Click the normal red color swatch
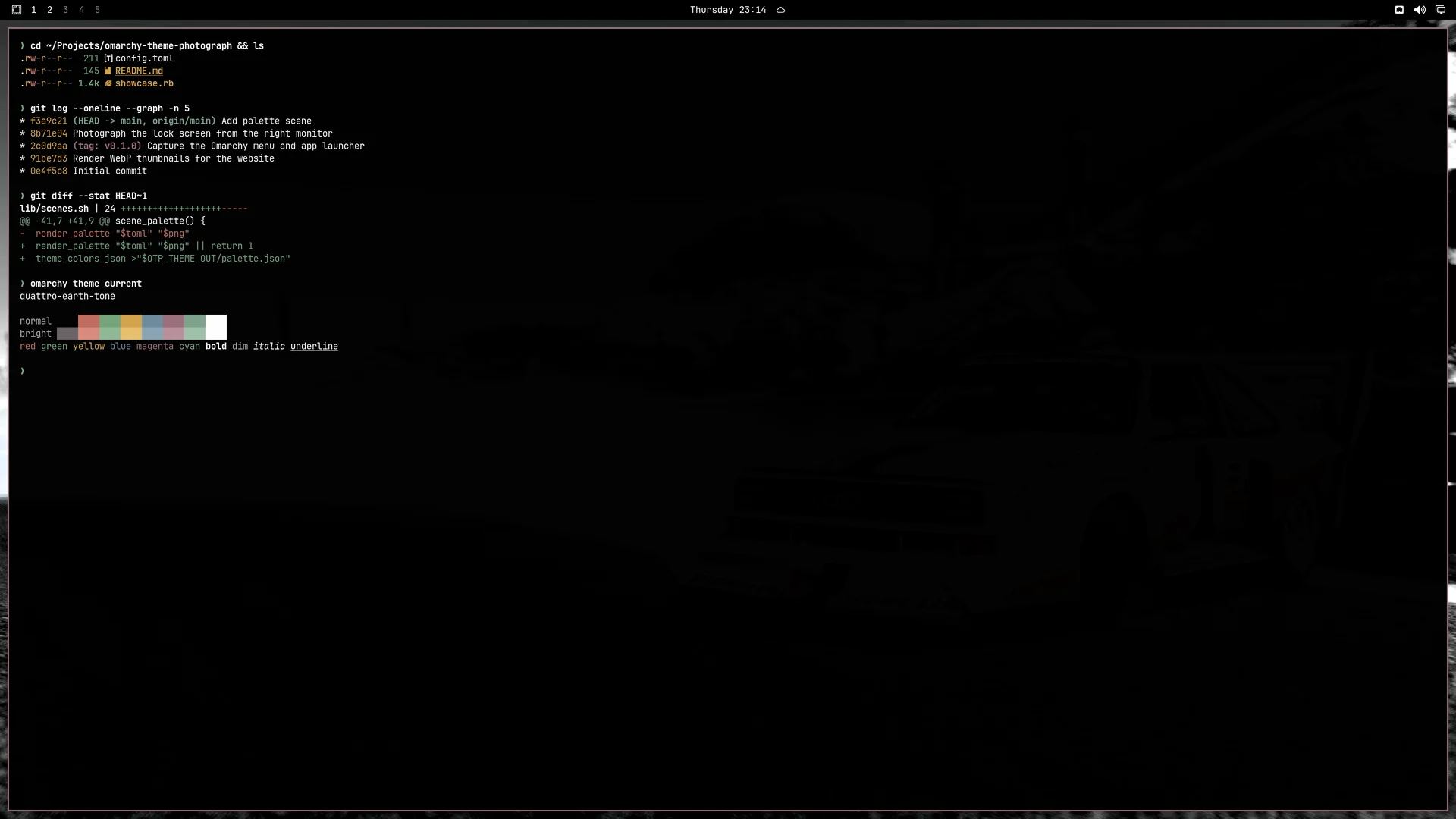This screenshot has height=819, width=1456. [x=89, y=321]
